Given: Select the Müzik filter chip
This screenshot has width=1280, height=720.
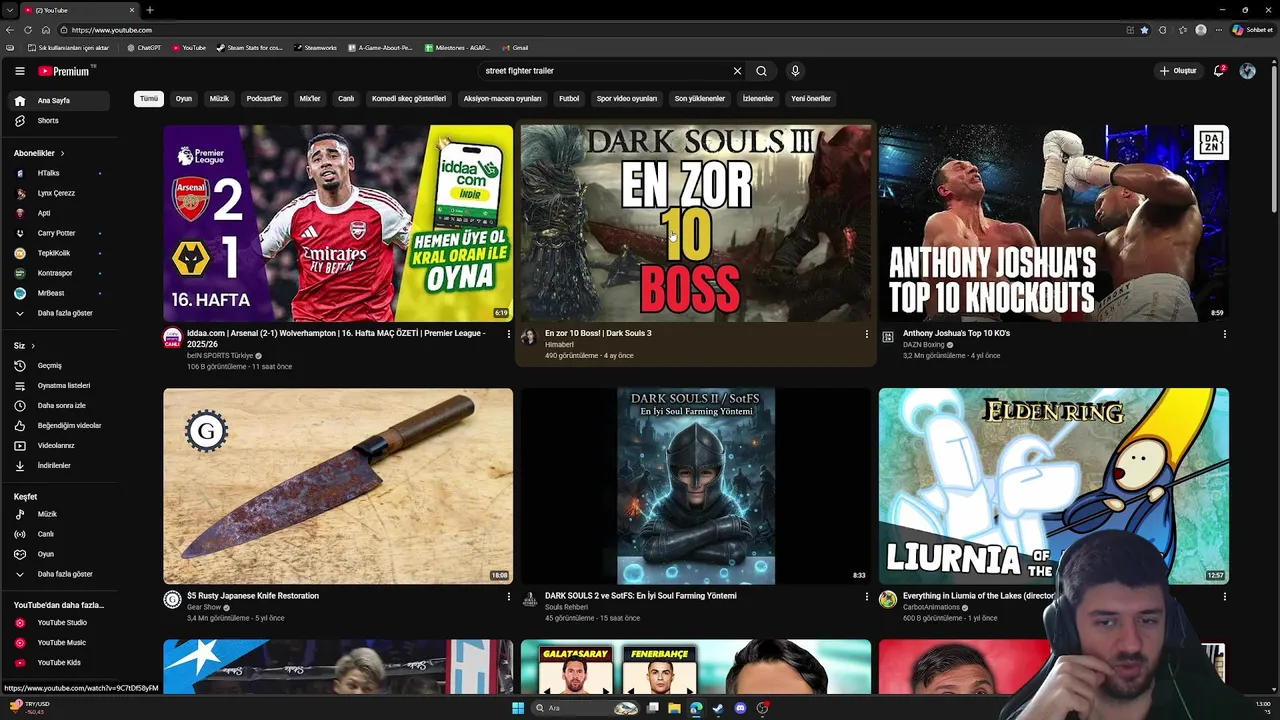Looking at the screenshot, I should pyautogui.click(x=219, y=99).
